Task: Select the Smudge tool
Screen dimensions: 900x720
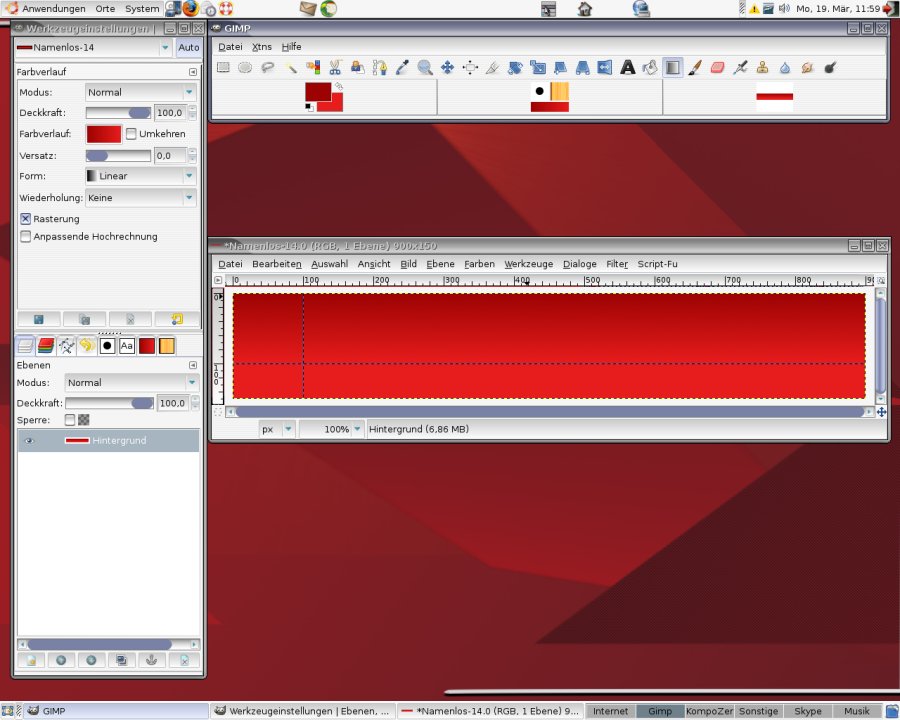Action: tap(808, 68)
